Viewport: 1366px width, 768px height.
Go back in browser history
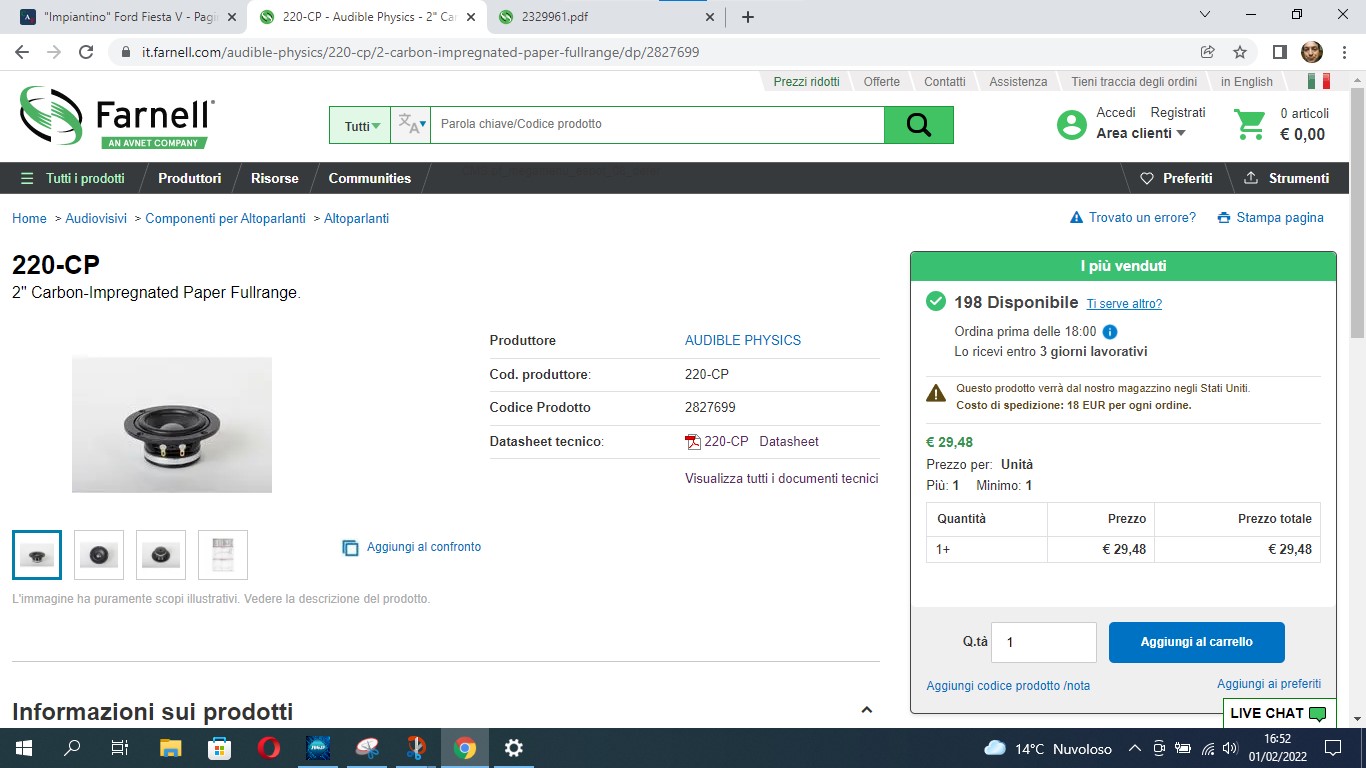tap(22, 52)
